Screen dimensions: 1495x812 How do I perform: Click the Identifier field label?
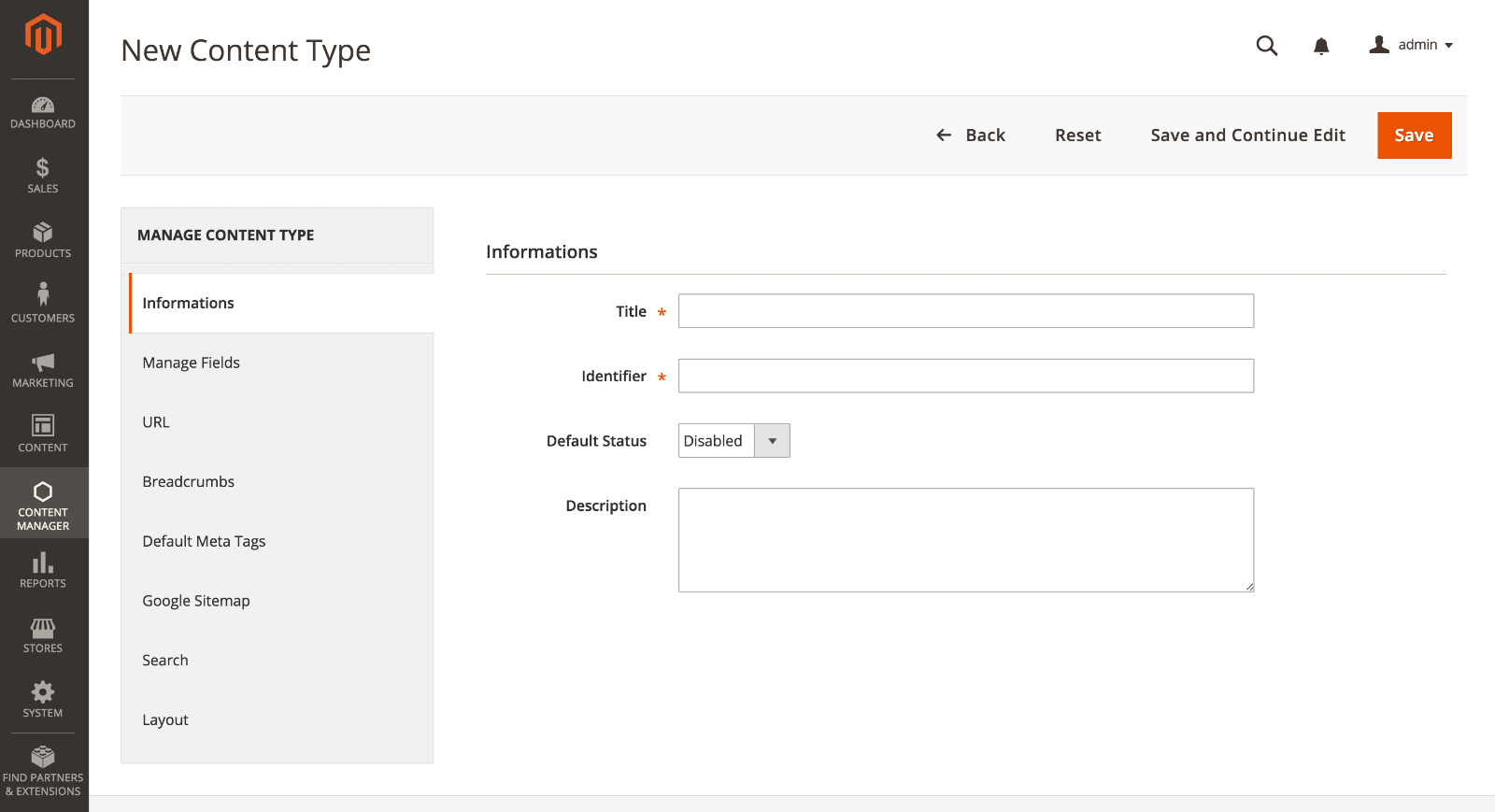click(614, 376)
